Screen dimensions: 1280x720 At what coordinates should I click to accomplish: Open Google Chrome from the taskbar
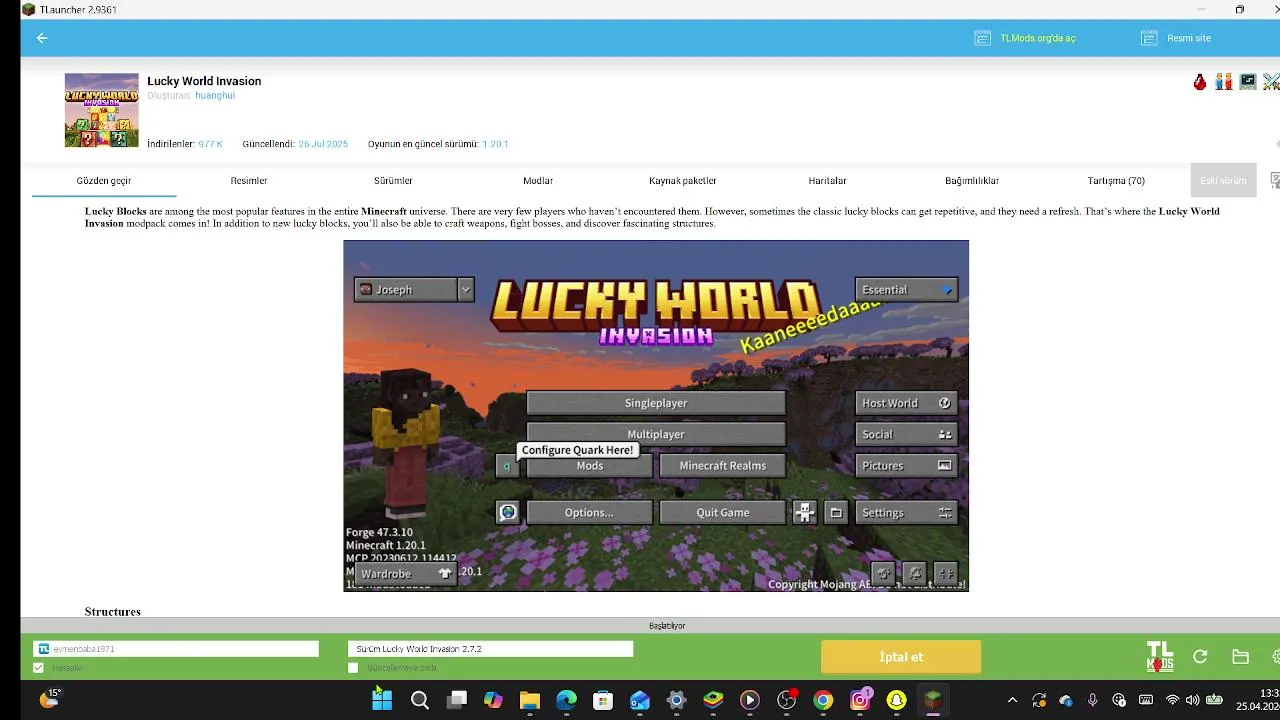click(x=823, y=700)
